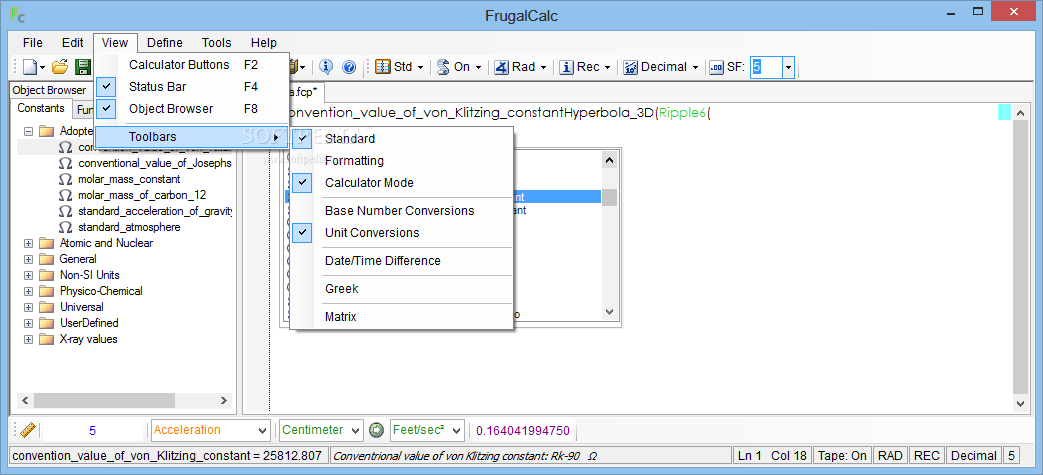Toggle Standard toolbar checkmark
This screenshot has height=475, width=1043.
[x=302, y=138]
